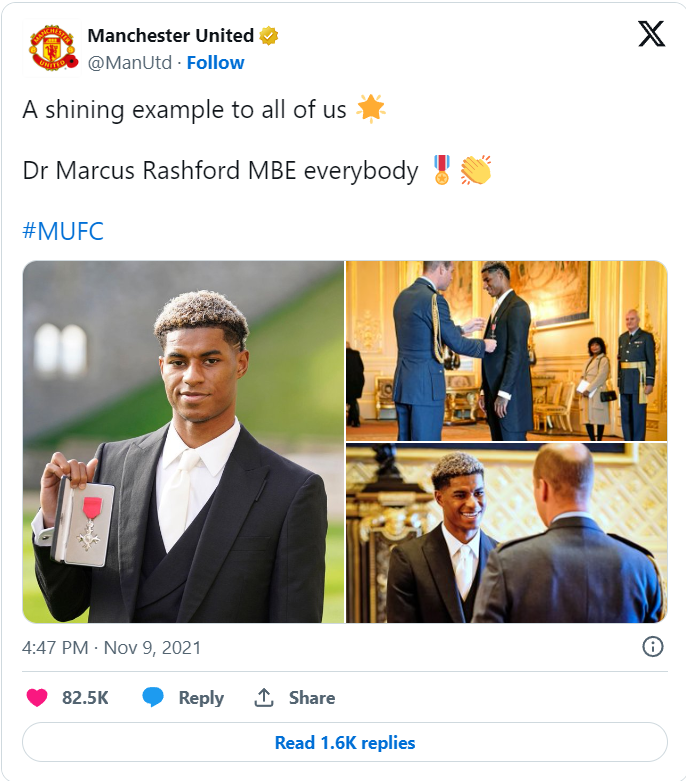
Task: Open the #MUFC hashtag
Action: [63, 232]
